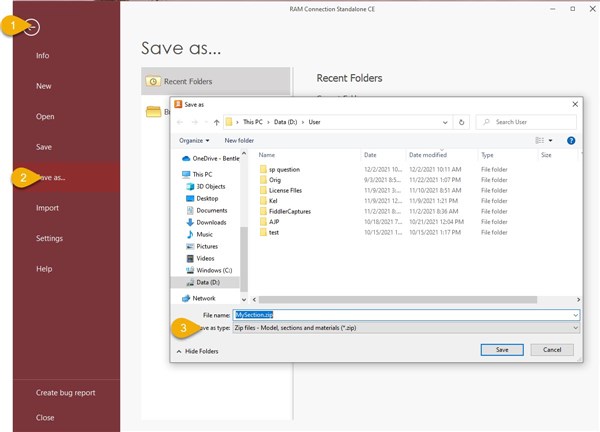Select Network in navigation pane

click(199, 298)
